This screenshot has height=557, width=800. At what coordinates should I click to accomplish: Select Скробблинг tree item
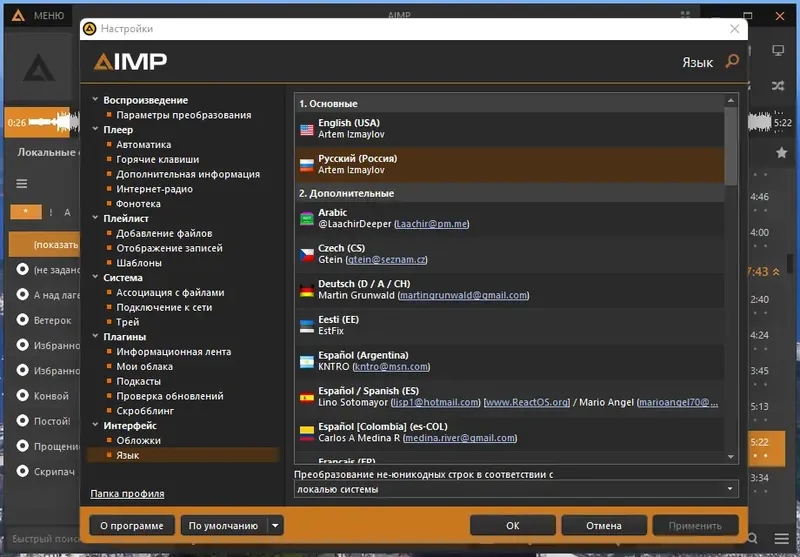coord(145,411)
